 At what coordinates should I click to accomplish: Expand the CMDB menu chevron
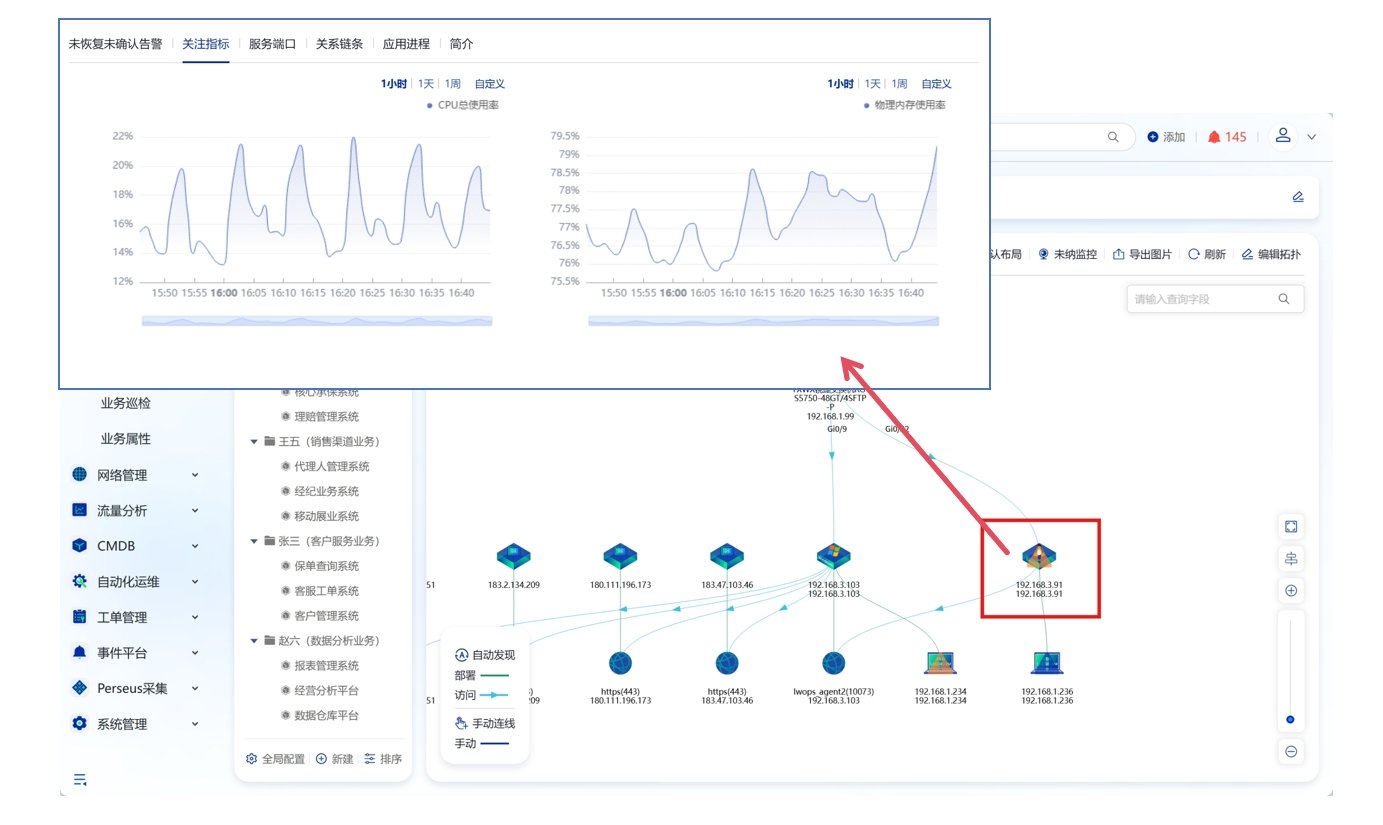[195, 546]
